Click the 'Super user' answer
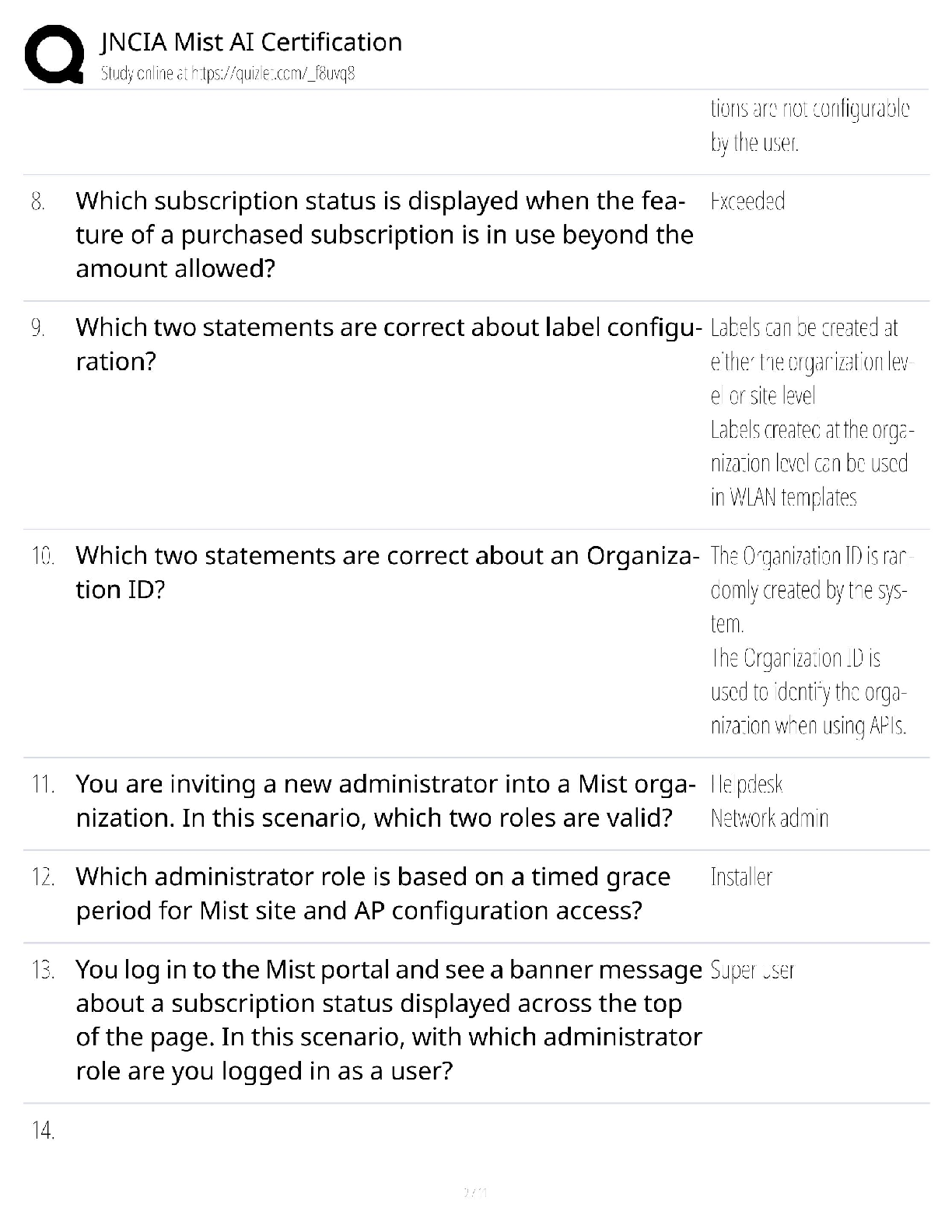 752,970
